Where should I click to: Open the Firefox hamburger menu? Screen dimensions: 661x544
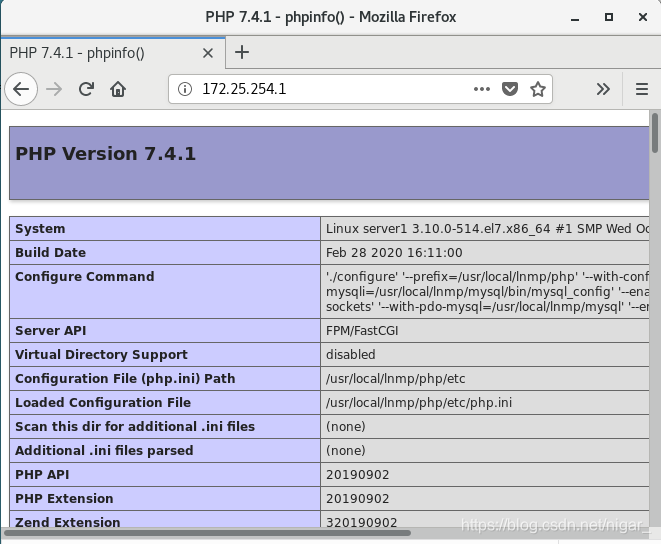[x=642, y=89]
